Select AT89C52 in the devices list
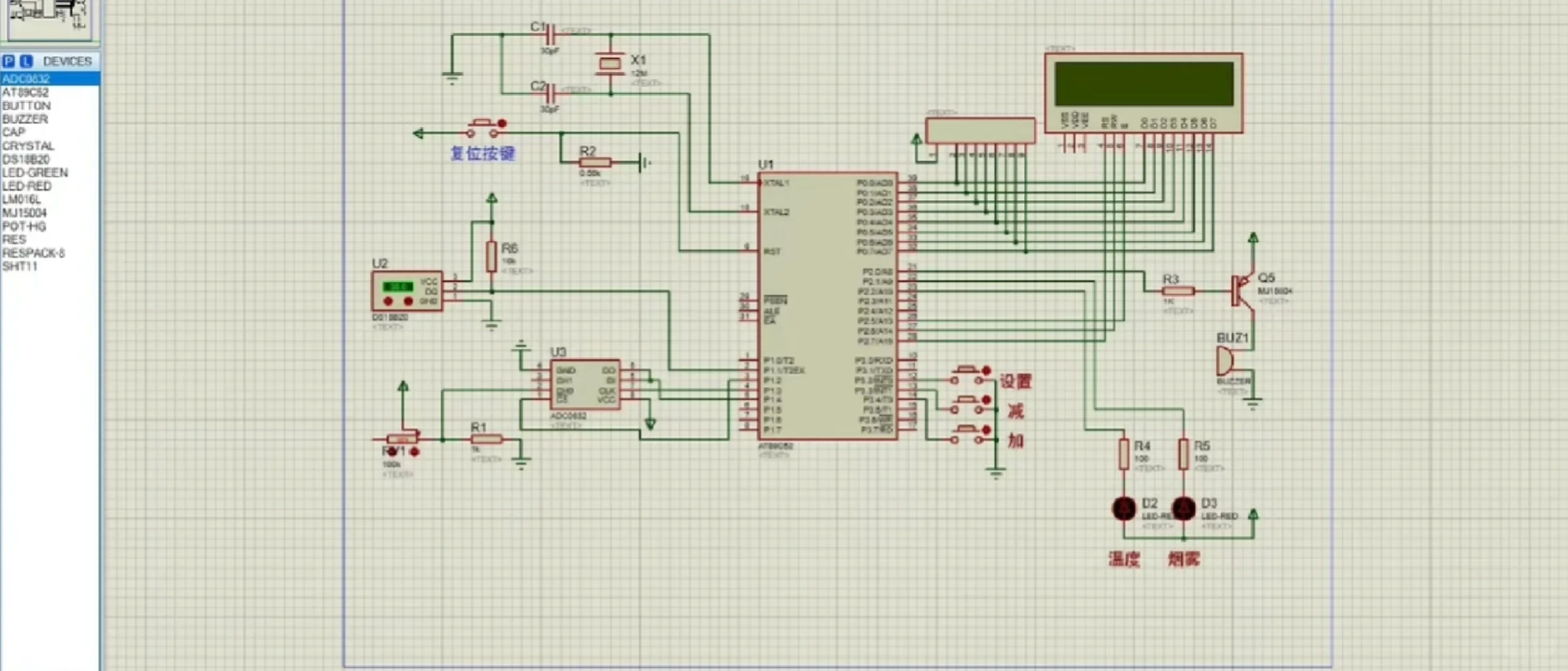The image size is (1568, 671). [x=25, y=92]
